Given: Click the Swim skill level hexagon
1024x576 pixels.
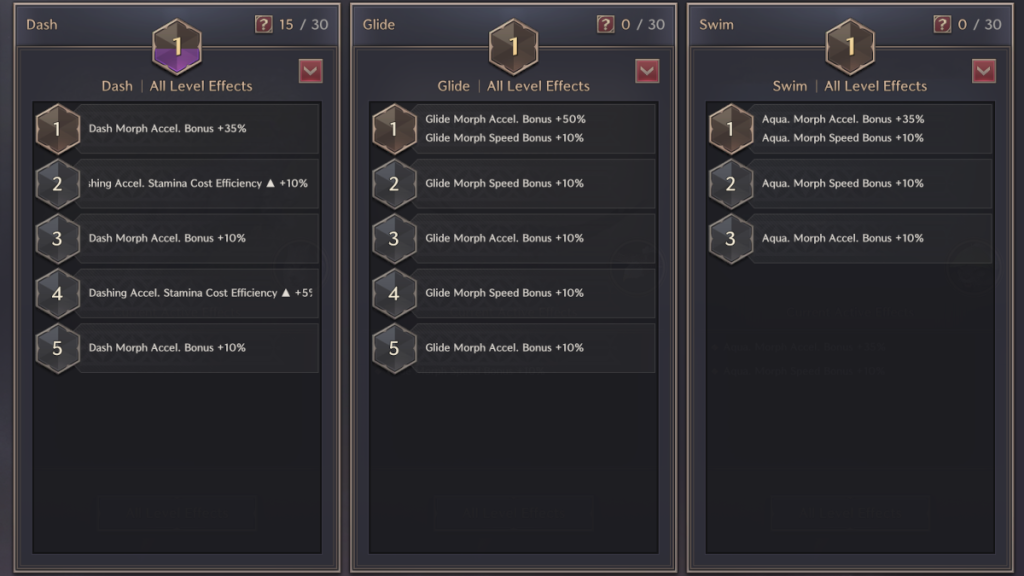Looking at the screenshot, I should [x=850, y=47].
